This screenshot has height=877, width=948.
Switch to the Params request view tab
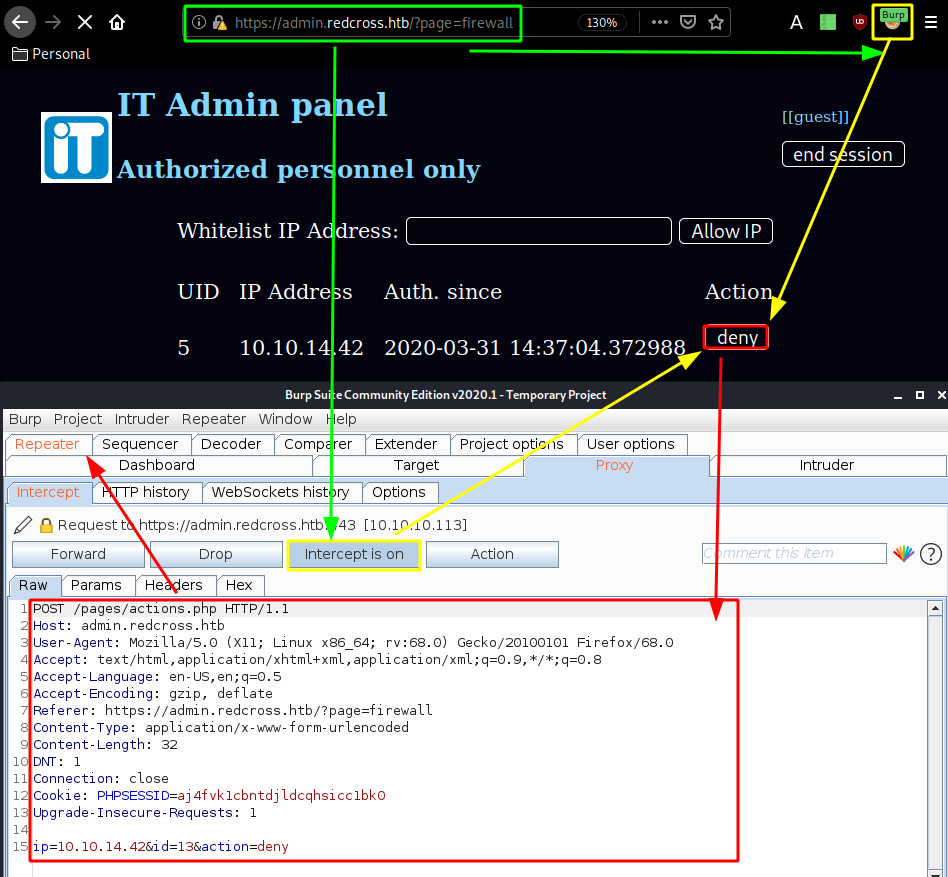(x=96, y=585)
